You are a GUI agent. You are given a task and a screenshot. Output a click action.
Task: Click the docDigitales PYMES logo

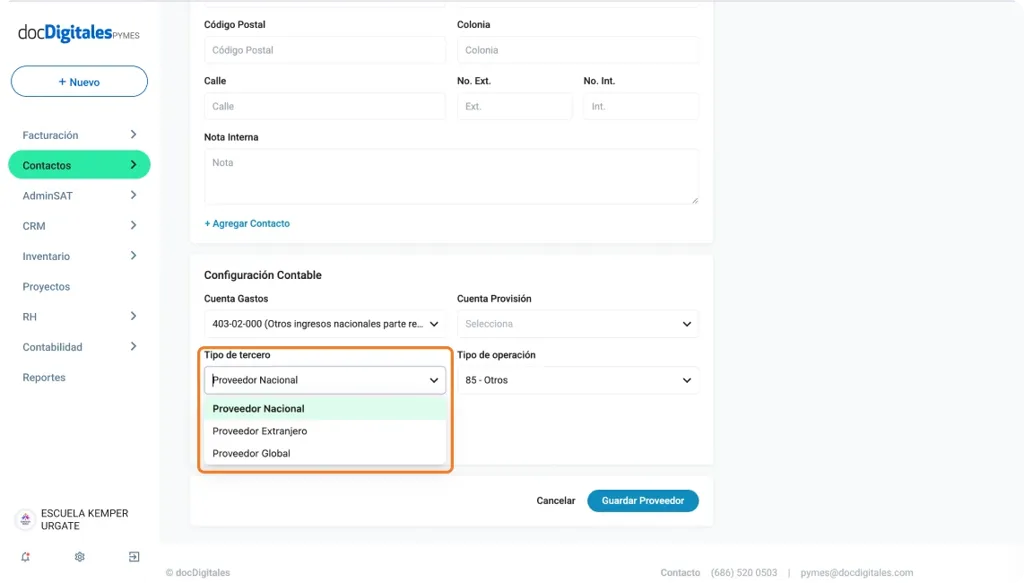[x=78, y=33]
